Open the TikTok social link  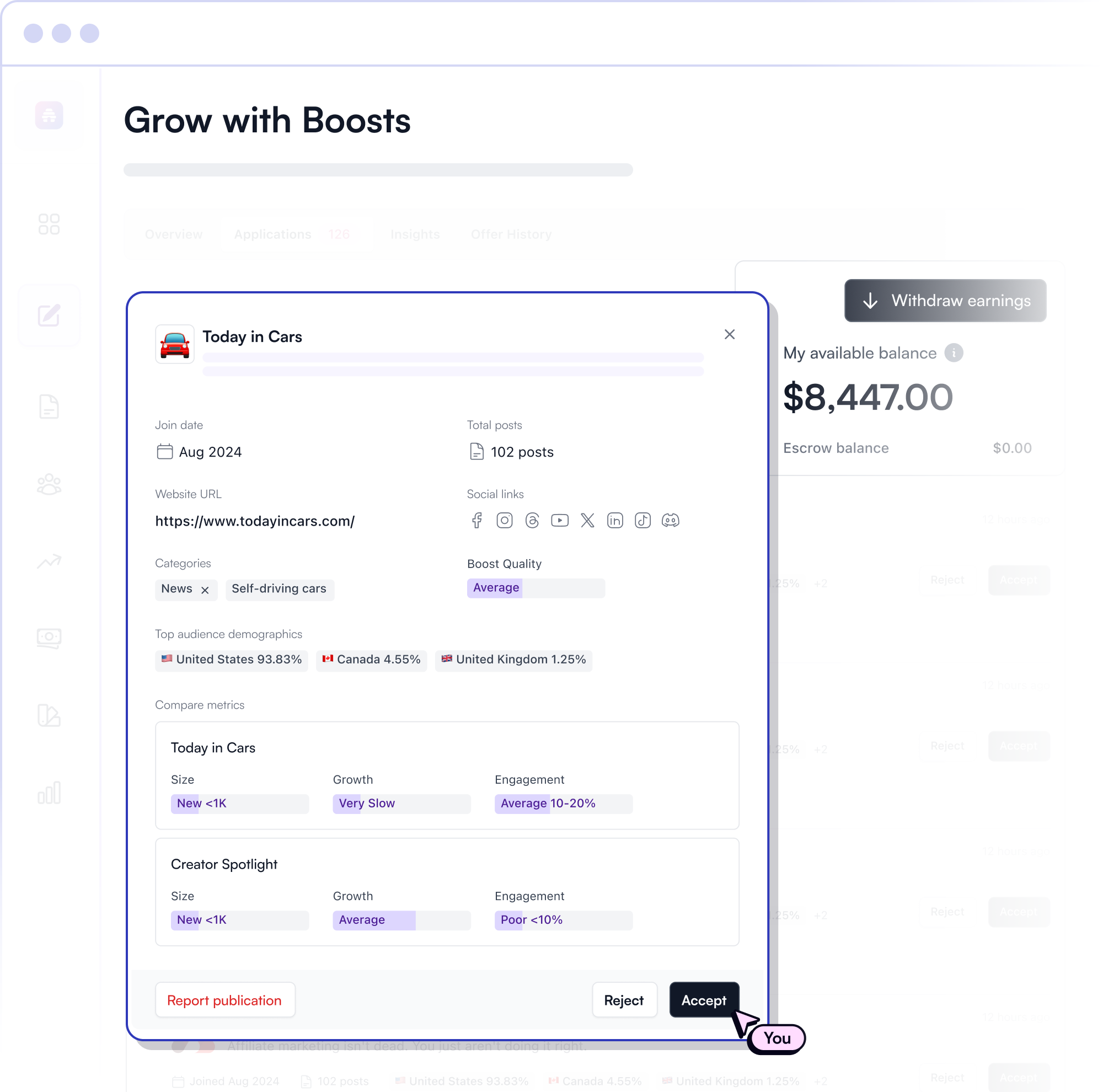[642, 520]
